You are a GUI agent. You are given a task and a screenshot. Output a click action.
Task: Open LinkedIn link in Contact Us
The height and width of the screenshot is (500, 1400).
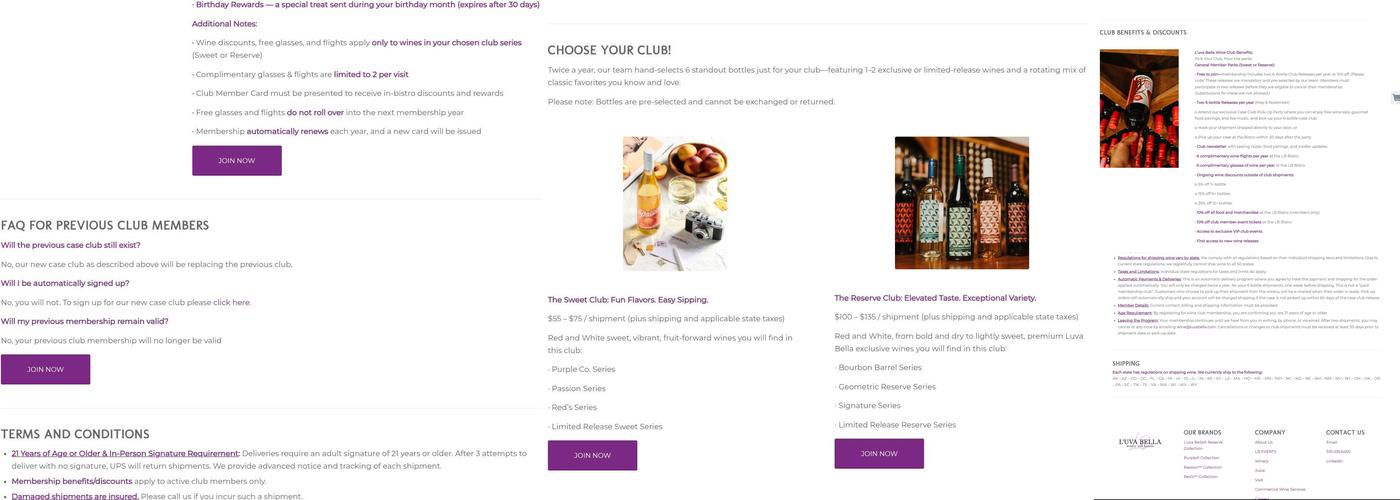[x=1334, y=461]
